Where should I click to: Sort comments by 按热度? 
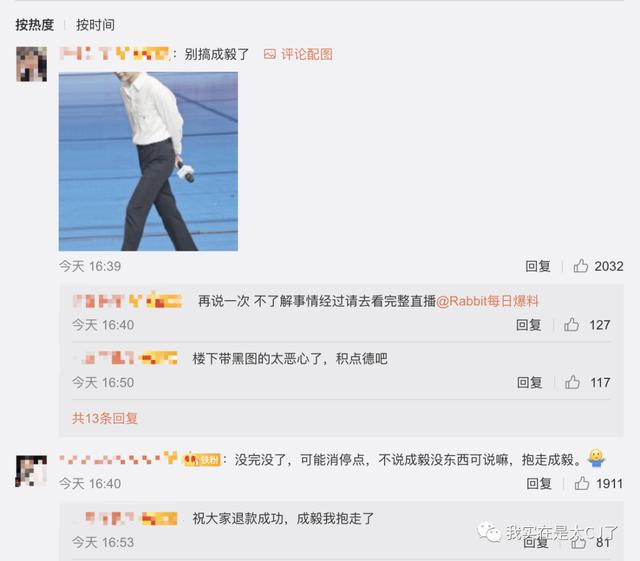35,25
